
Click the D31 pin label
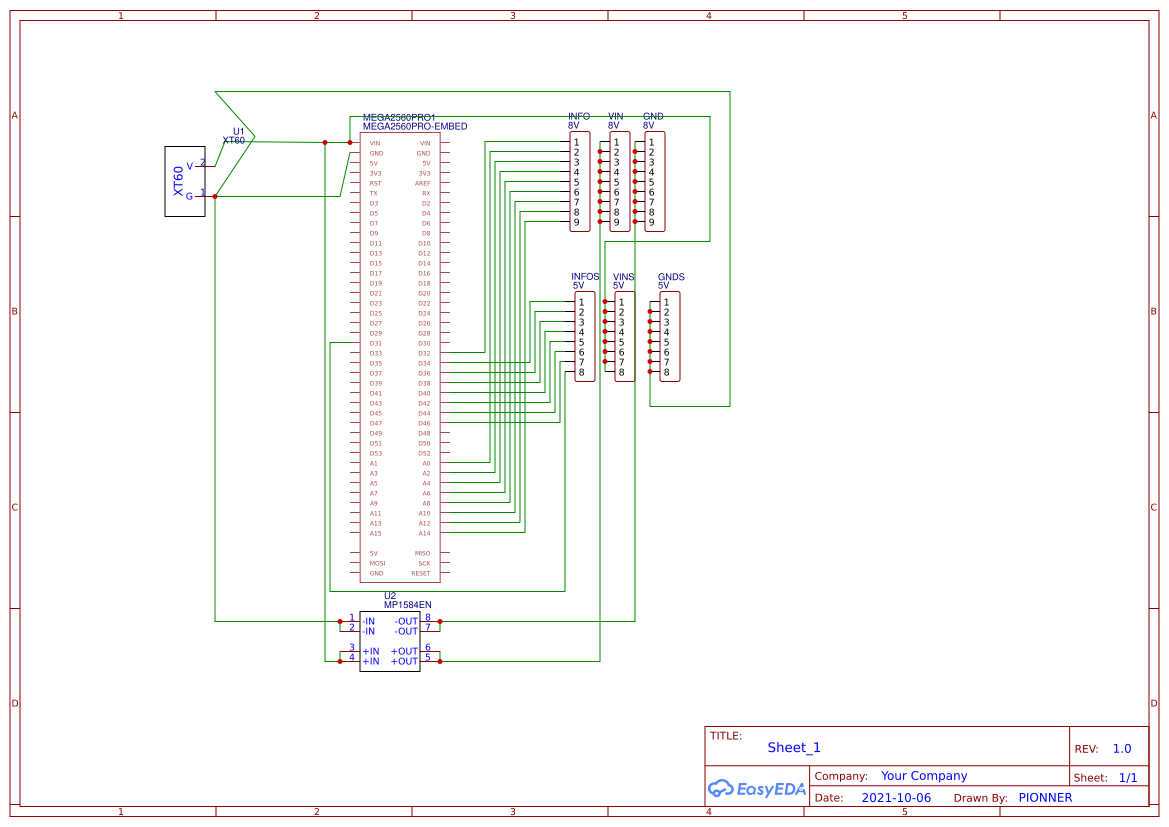click(376, 344)
